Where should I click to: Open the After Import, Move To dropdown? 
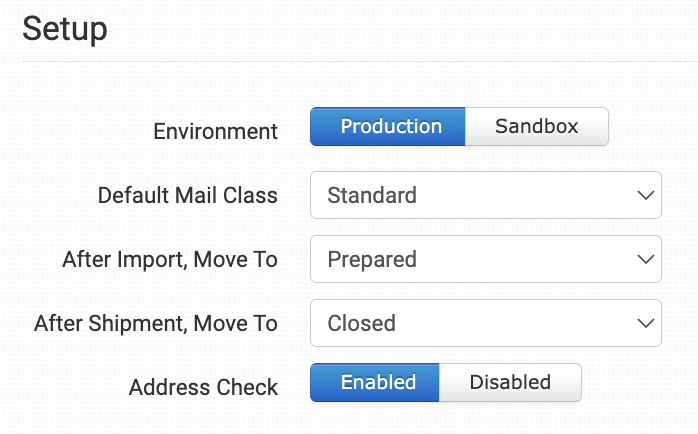pyautogui.click(x=485, y=259)
